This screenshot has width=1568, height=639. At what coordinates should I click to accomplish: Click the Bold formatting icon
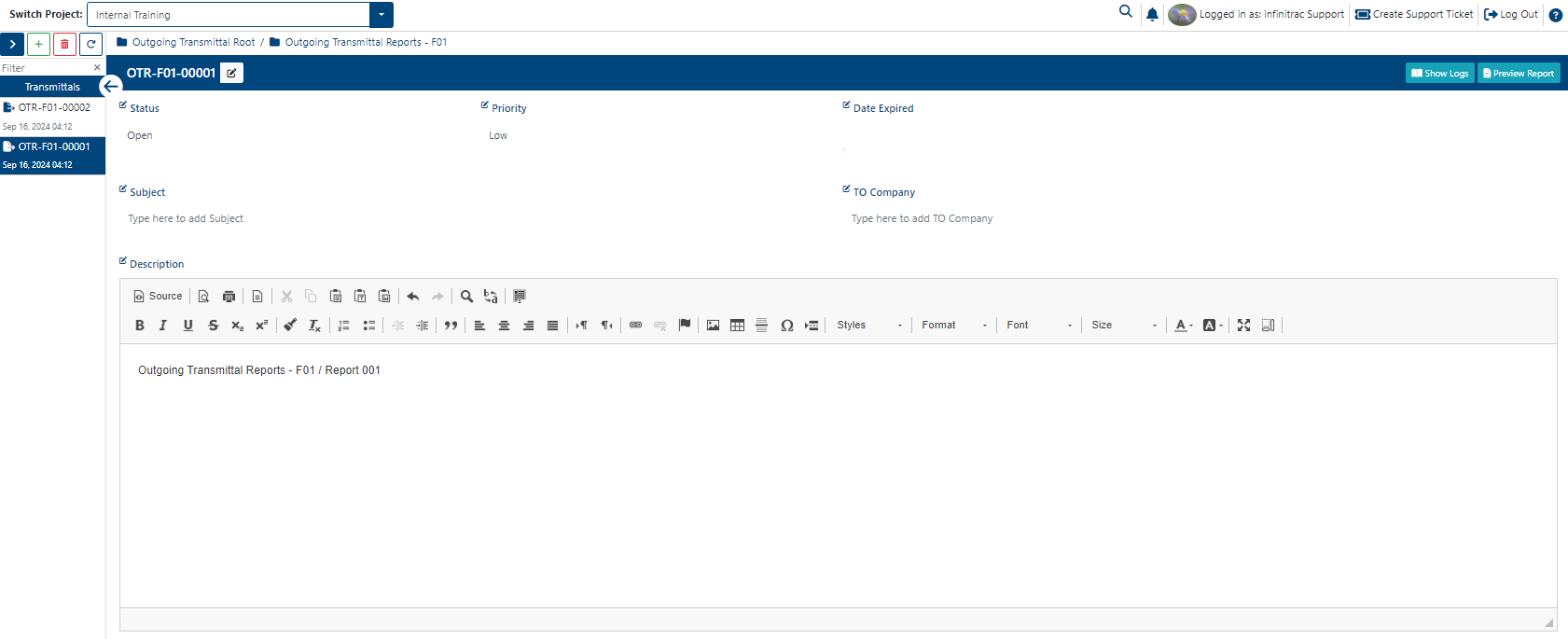pyautogui.click(x=140, y=326)
